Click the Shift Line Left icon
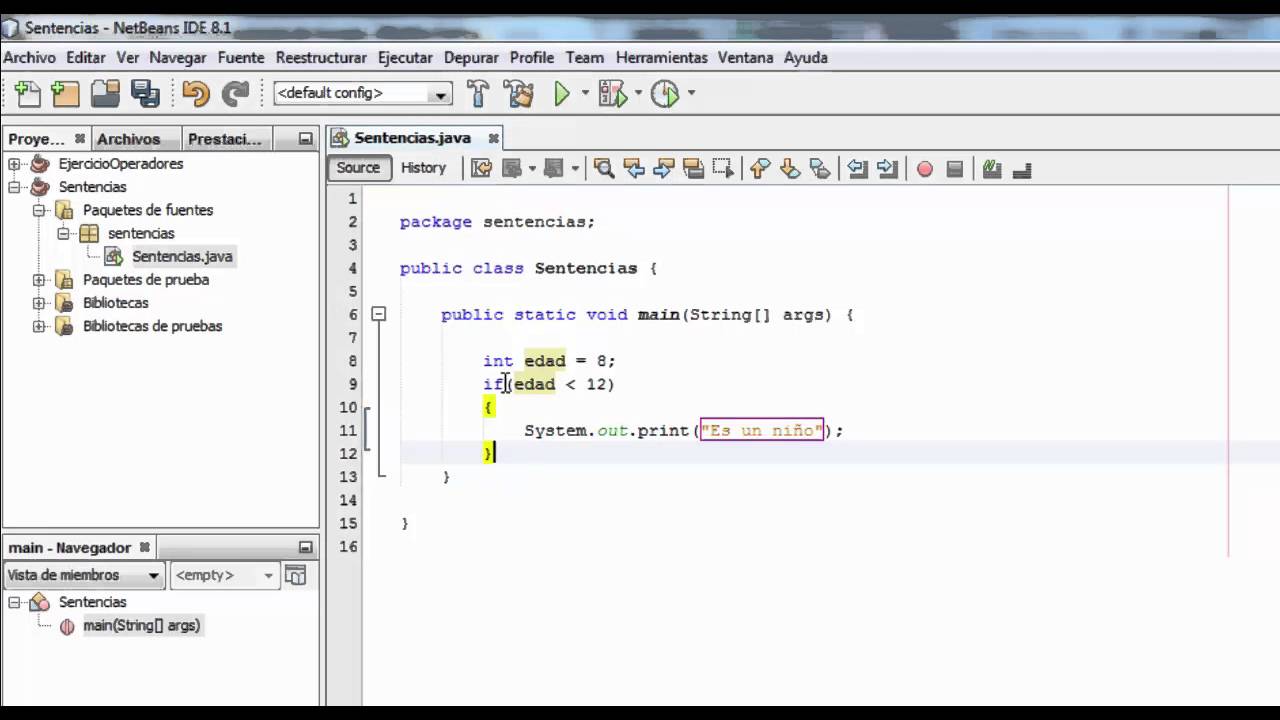 857,169
